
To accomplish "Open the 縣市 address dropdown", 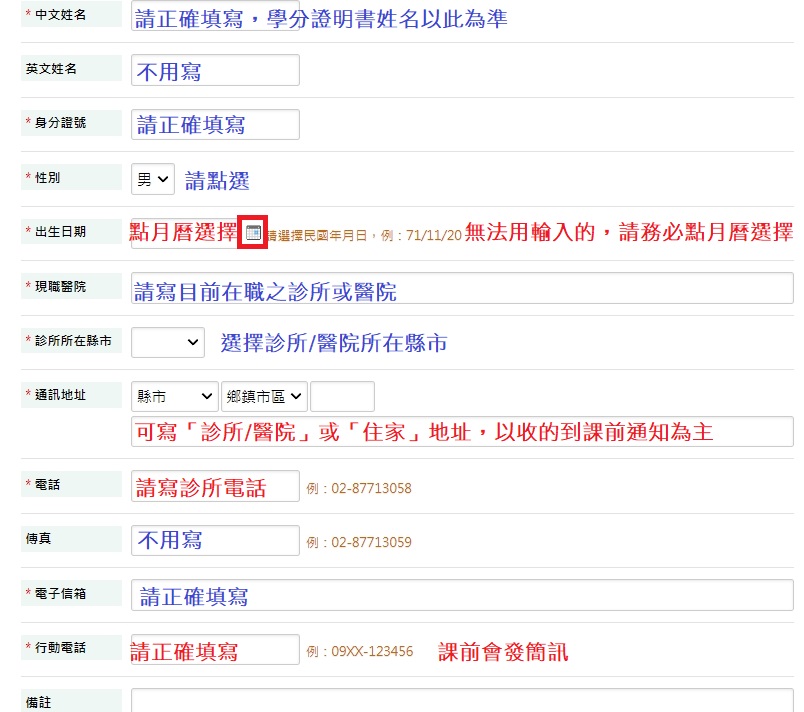I will point(175,396).
